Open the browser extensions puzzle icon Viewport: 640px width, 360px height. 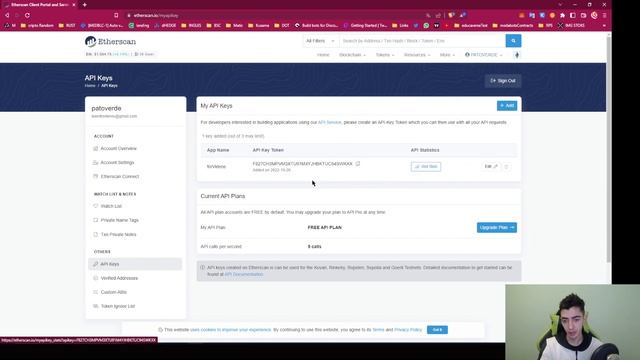[562, 16]
